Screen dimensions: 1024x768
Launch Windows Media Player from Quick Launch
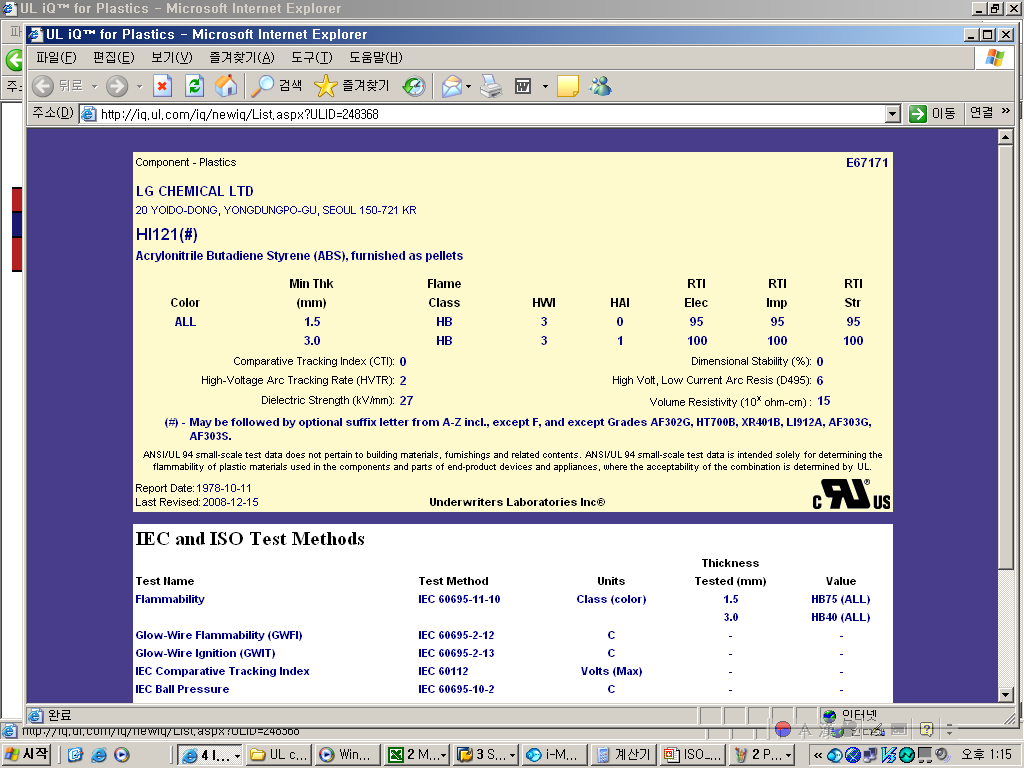point(121,755)
